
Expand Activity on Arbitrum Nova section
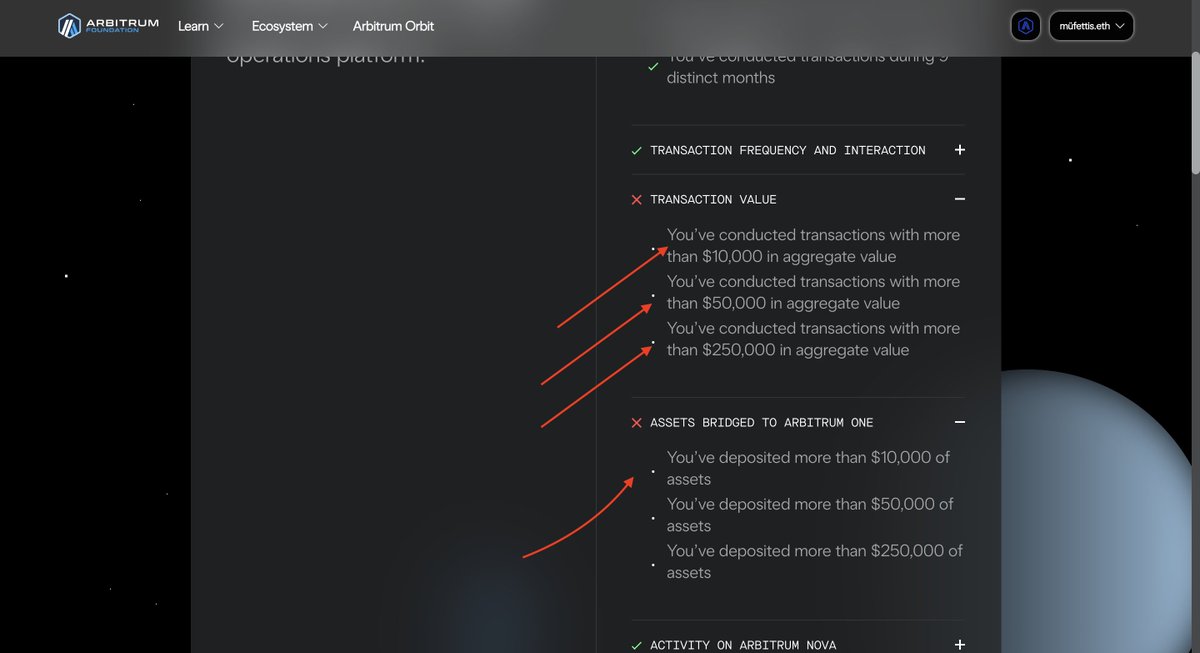959,645
